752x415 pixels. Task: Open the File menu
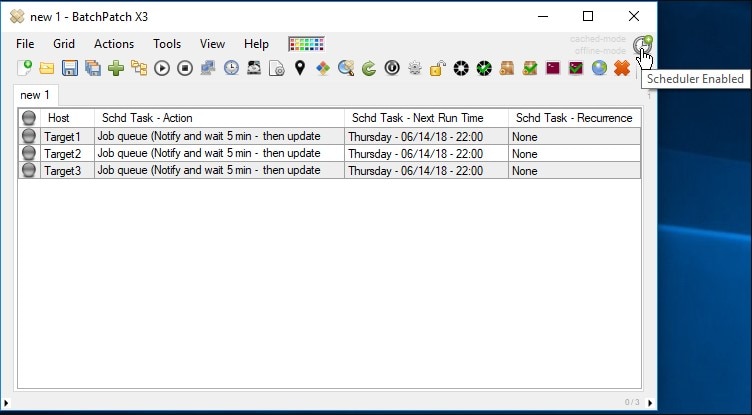[25, 44]
